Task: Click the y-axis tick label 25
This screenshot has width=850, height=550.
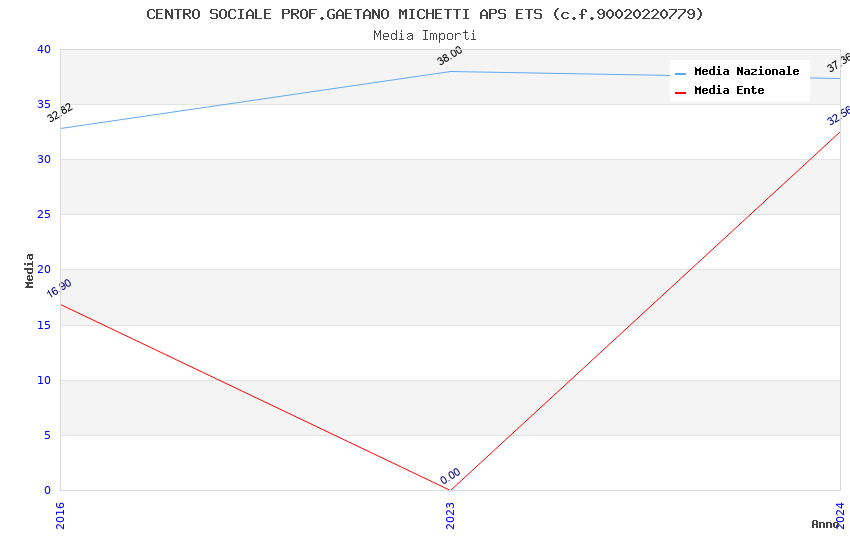Action: (44, 214)
